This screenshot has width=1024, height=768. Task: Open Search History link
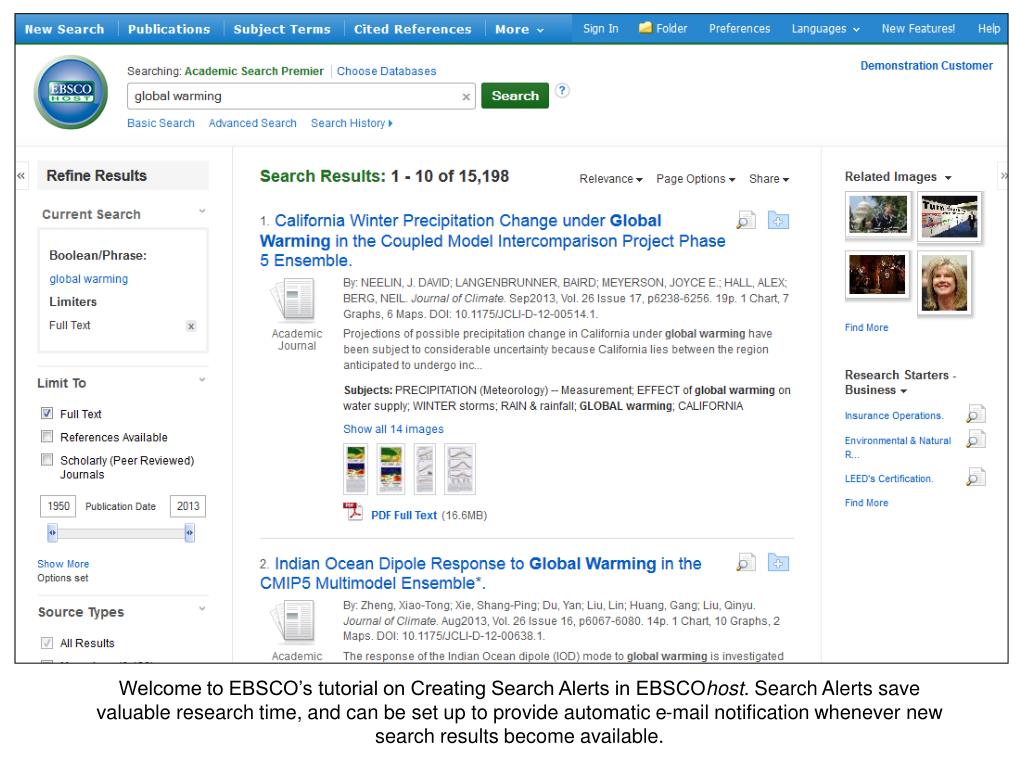point(351,123)
